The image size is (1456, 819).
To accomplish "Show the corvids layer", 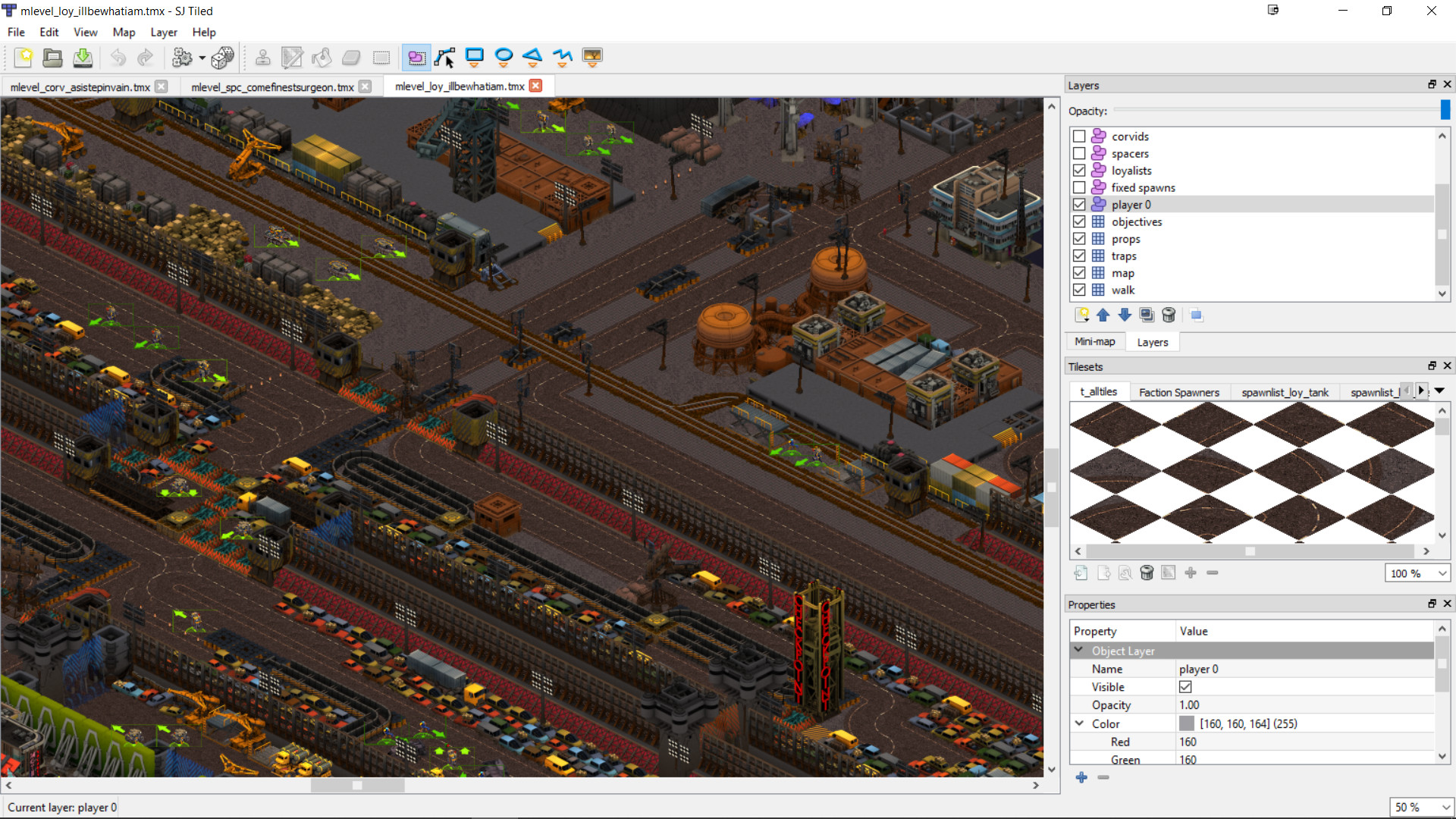I will [1079, 136].
